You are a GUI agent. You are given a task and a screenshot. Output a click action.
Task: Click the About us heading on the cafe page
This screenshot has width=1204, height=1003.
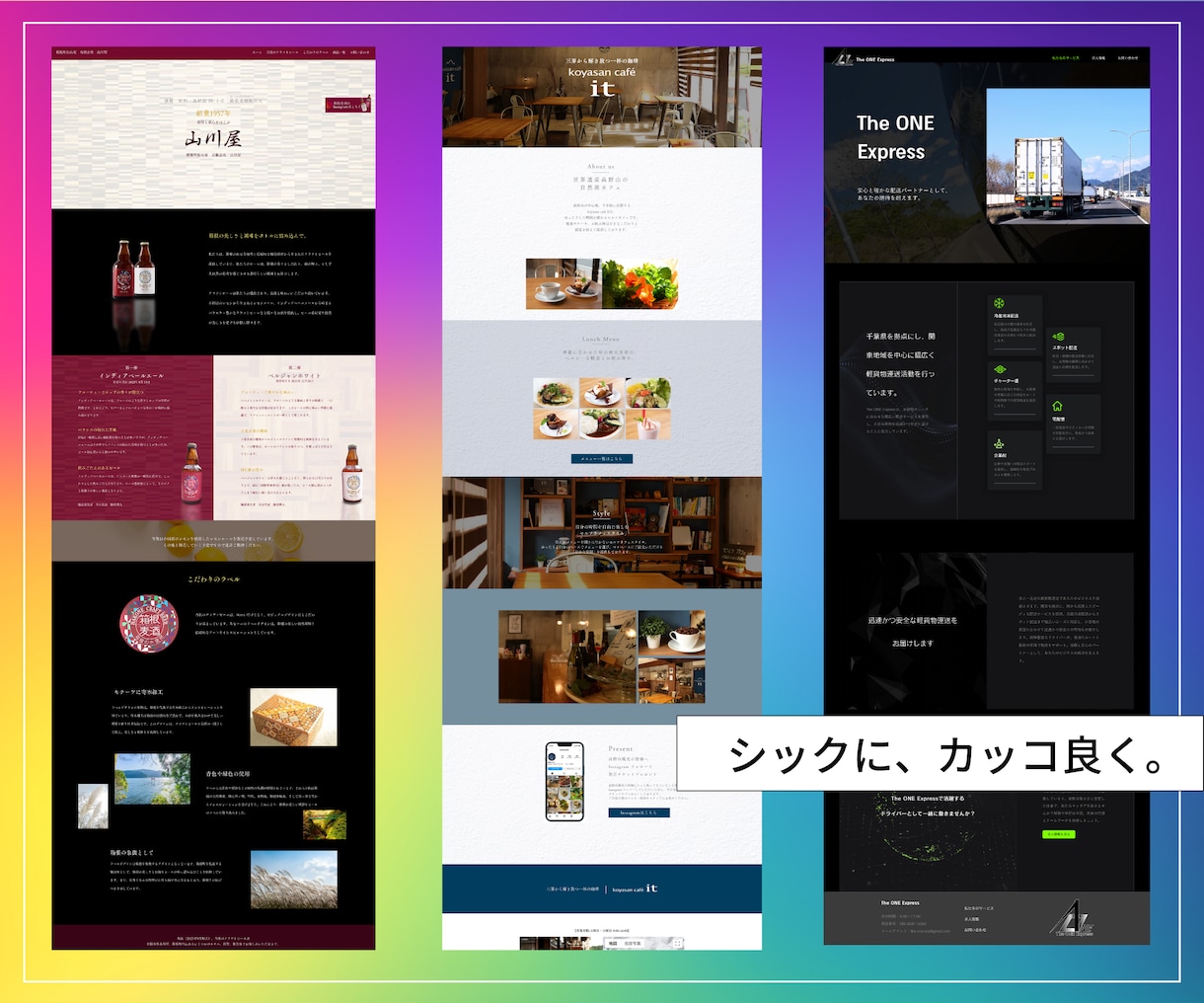601,167
